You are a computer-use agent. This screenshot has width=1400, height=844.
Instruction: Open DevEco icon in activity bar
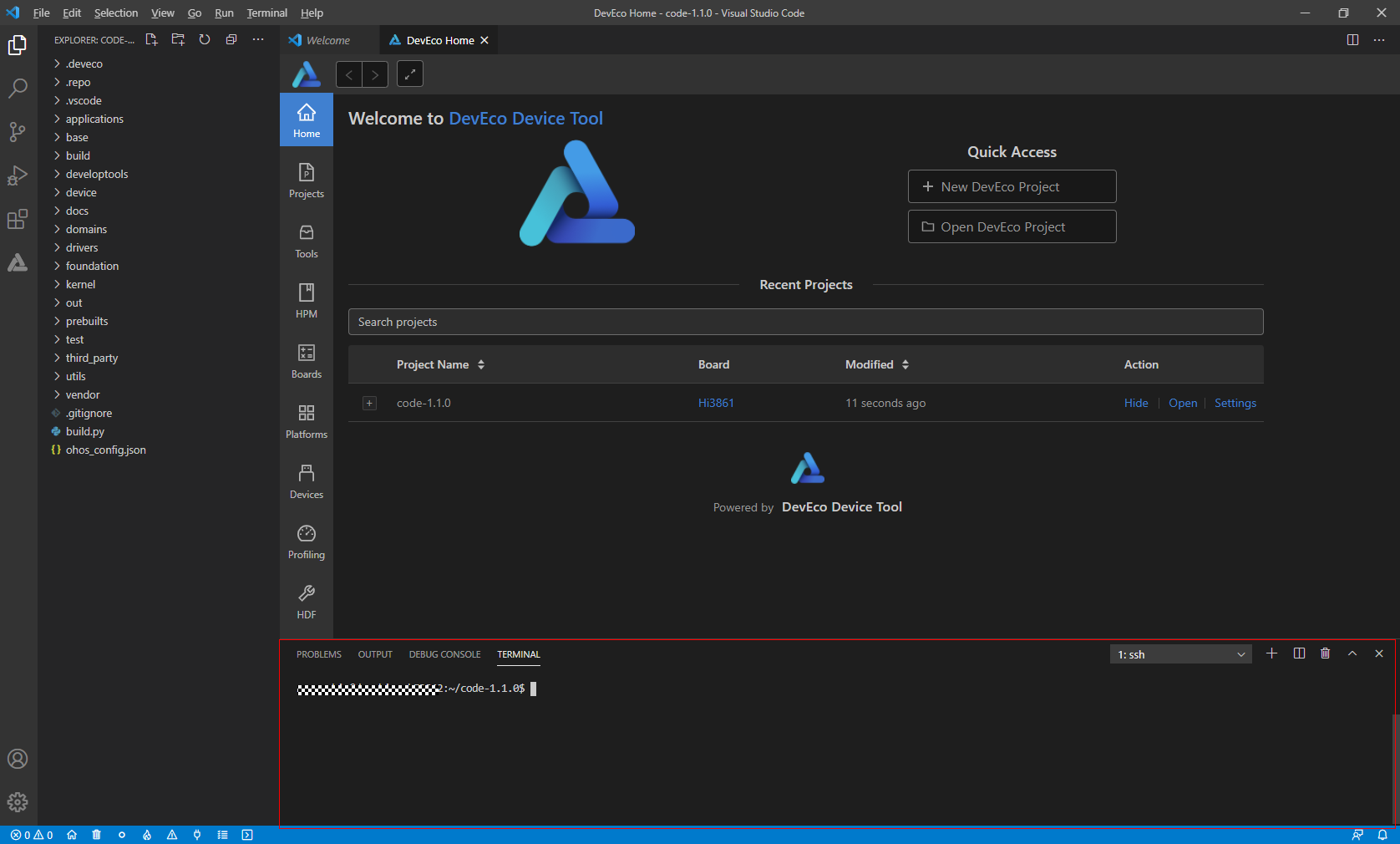tap(18, 262)
